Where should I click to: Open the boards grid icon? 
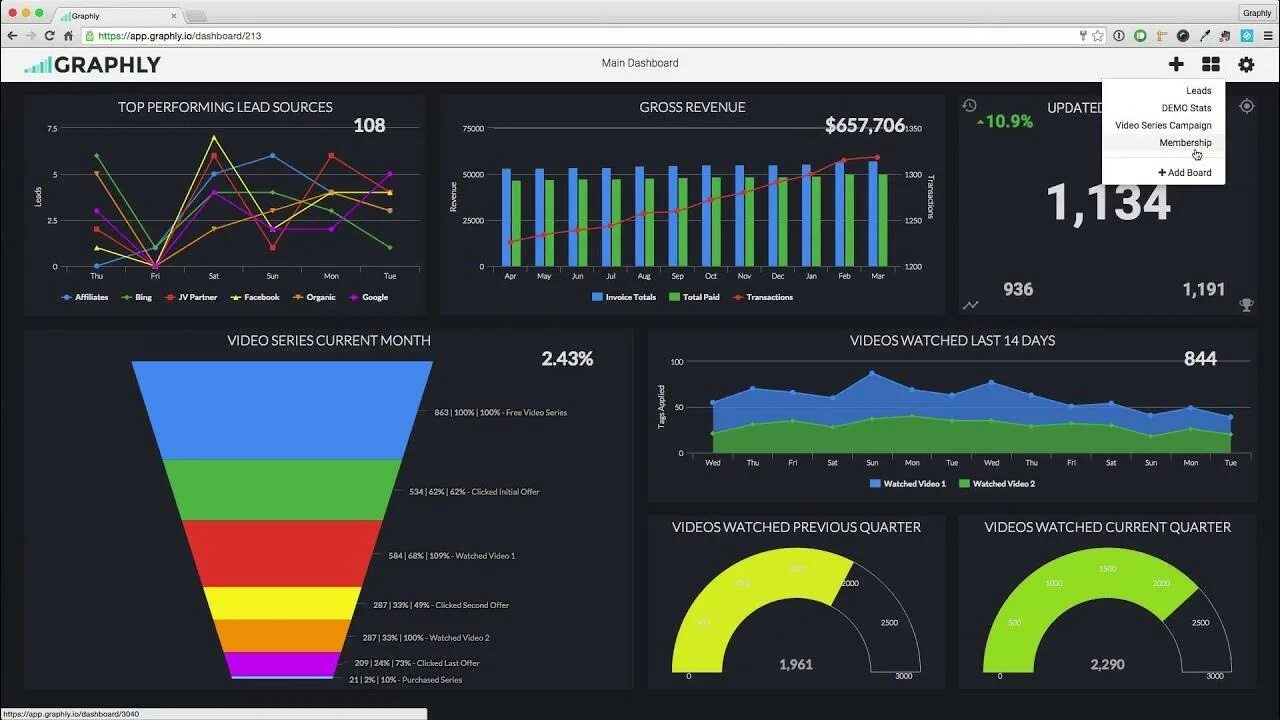coord(1211,64)
